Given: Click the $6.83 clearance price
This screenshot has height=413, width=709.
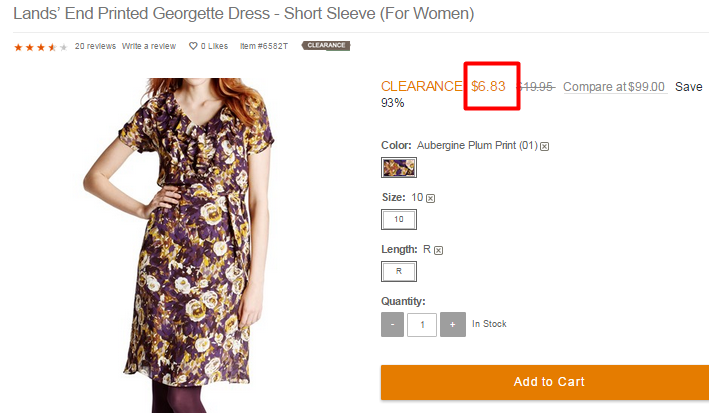Looking at the screenshot, I should point(488,86).
